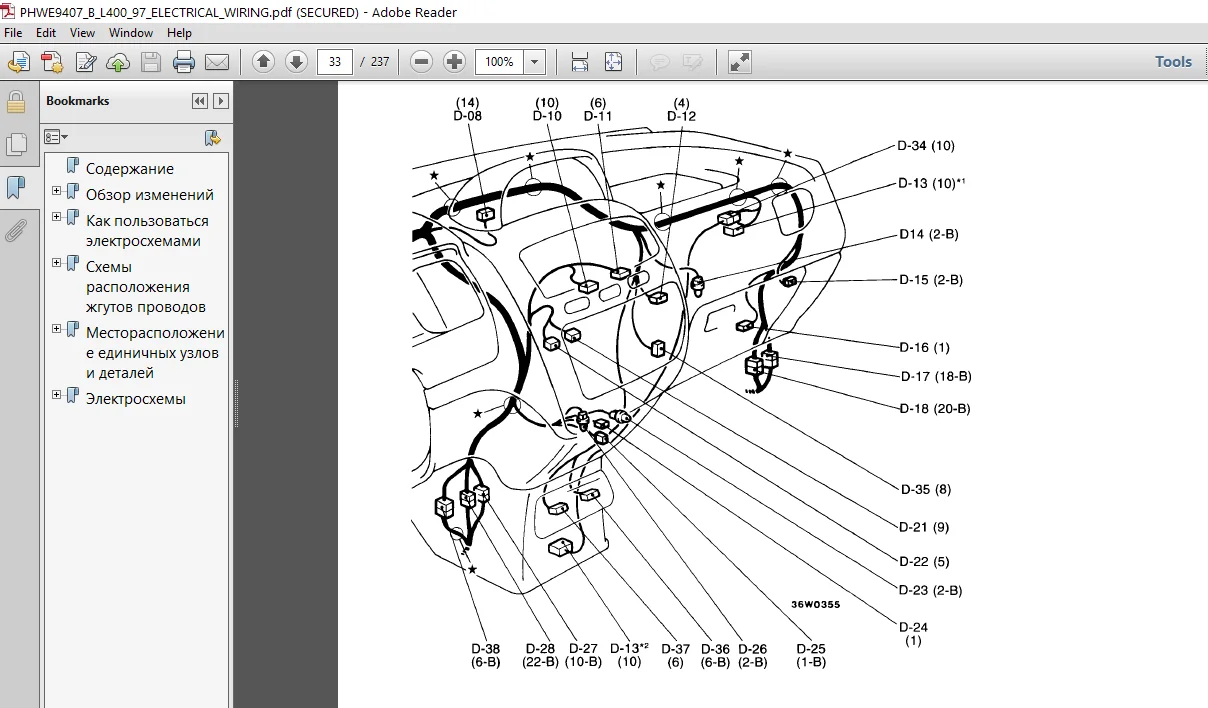The height and width of the screenshot is (708, 1208).
Task: Open the File menu
Action: tap(13, 33)
